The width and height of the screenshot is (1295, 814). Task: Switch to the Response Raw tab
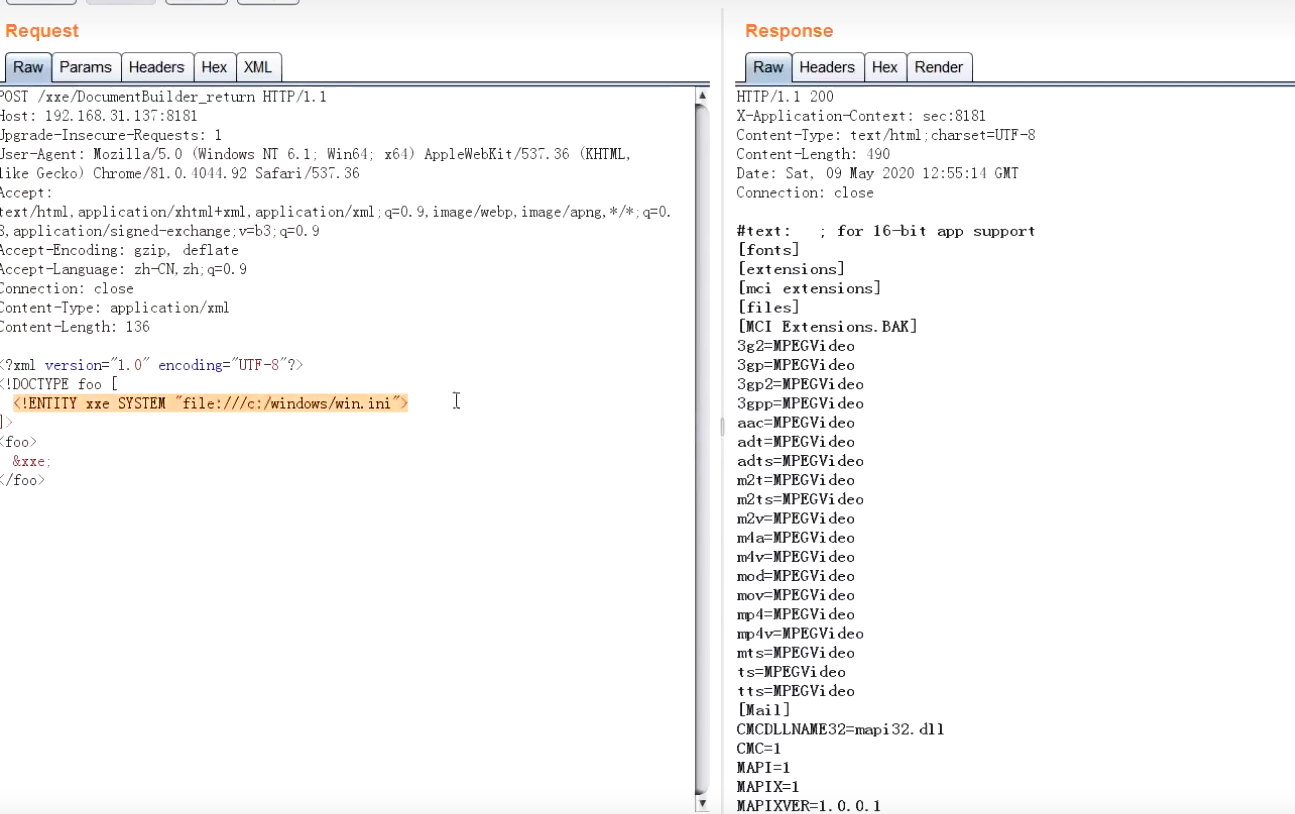(x=768, y=67)
